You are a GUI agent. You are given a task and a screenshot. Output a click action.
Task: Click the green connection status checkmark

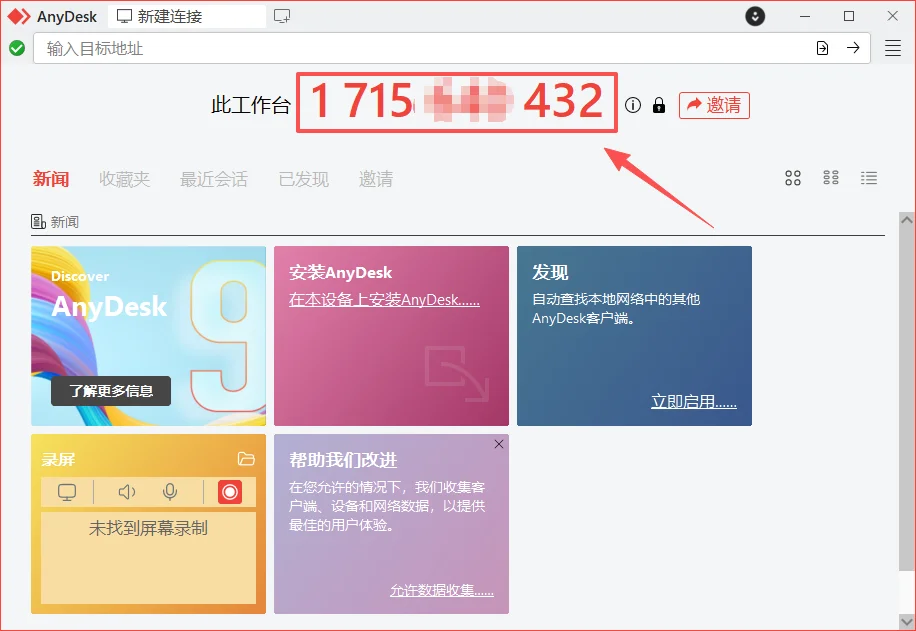click(x=17, y=48)
